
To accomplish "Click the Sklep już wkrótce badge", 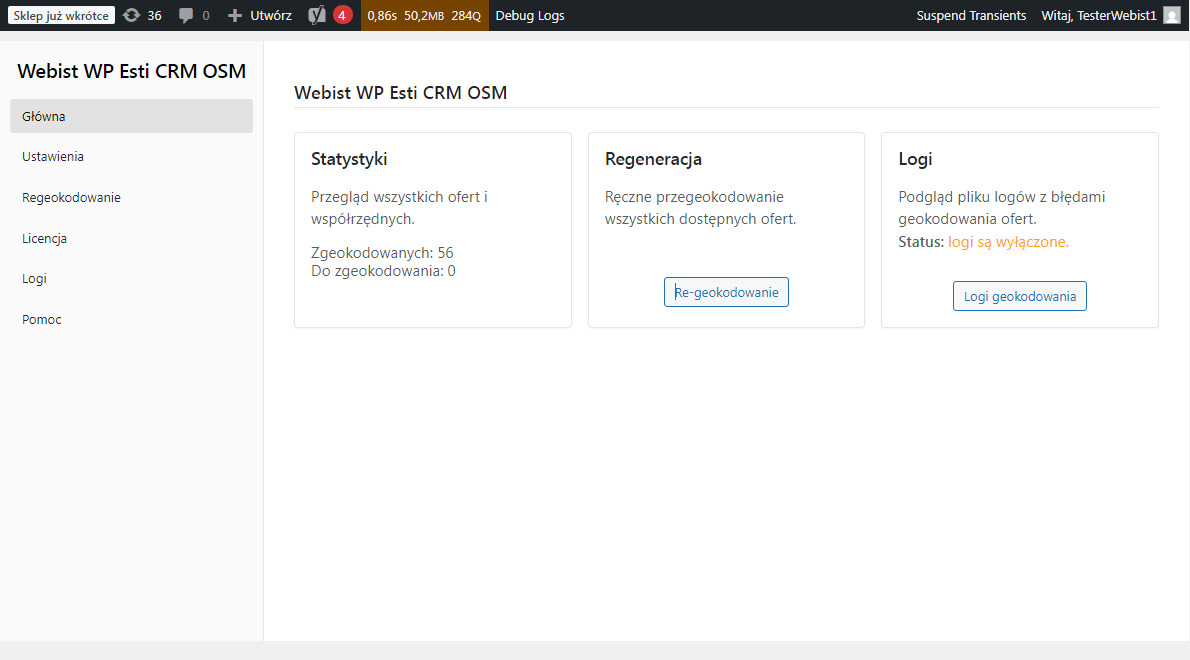I will tap(61, 16).
